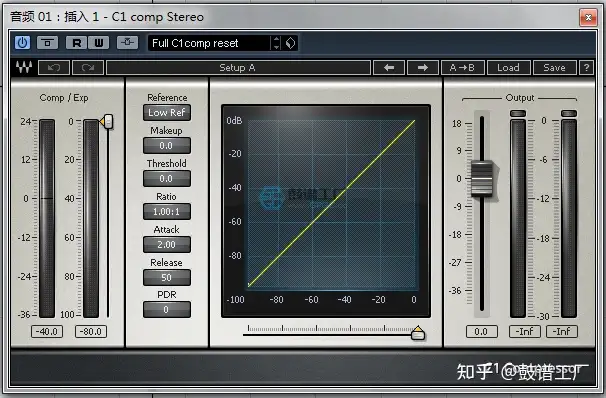Enable Read automation (R) button
The height and width of the screenshot is (398, 606).
tap(77, 43)
